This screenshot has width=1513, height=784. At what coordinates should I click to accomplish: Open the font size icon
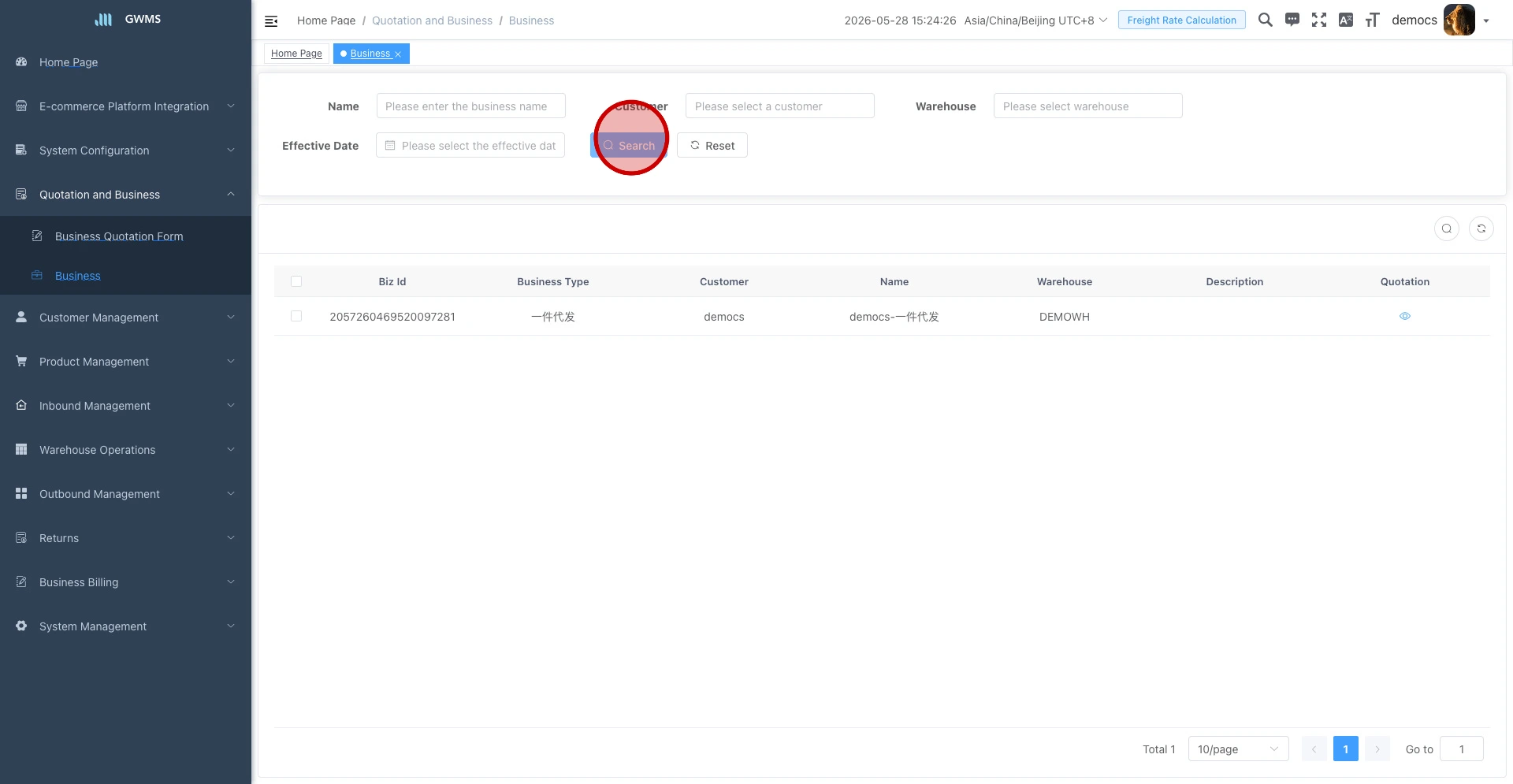click(x=1373, y=20)
